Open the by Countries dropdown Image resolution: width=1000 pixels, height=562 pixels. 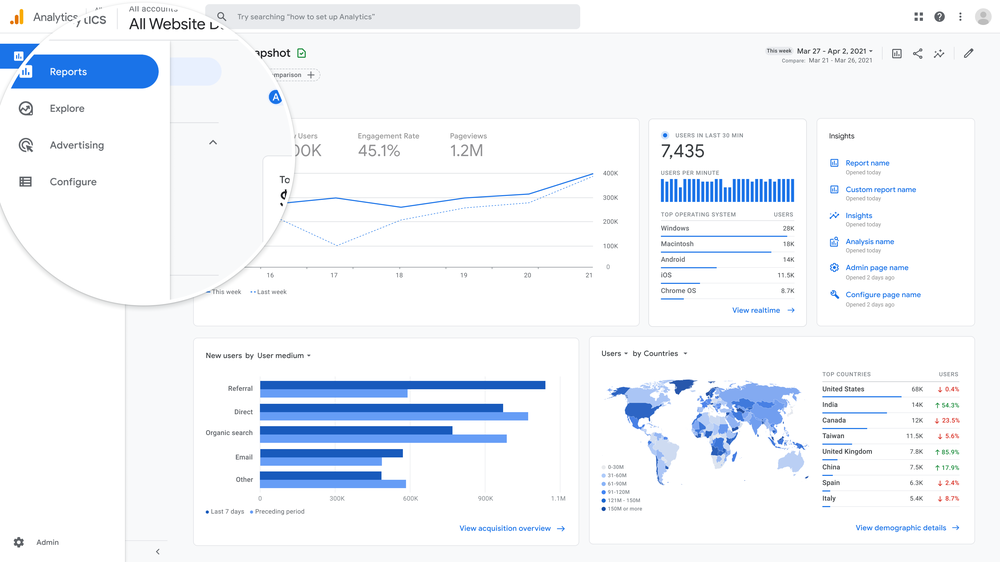coord(660,354)
